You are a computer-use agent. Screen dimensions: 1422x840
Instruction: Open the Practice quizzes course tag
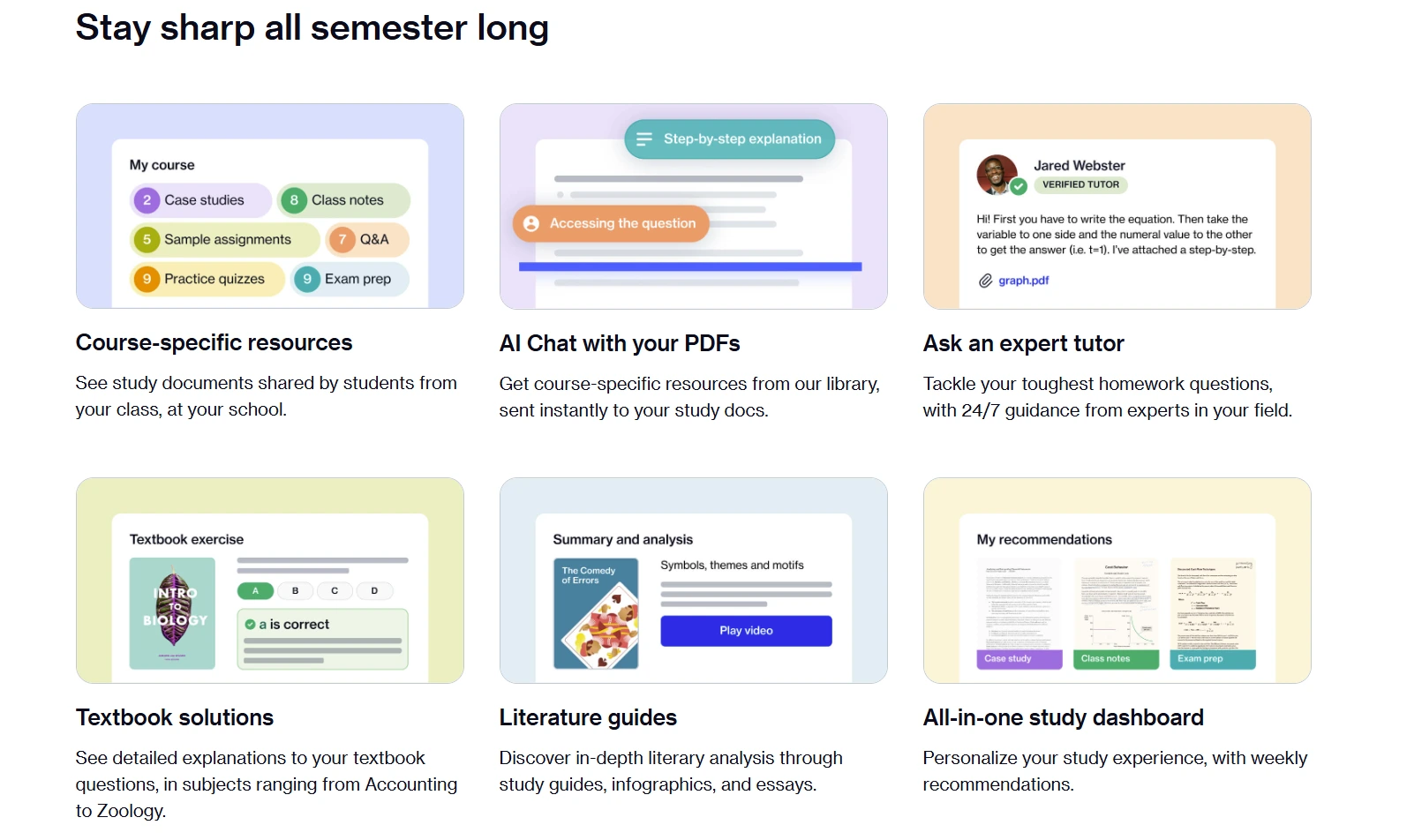[x=208, y=279]
